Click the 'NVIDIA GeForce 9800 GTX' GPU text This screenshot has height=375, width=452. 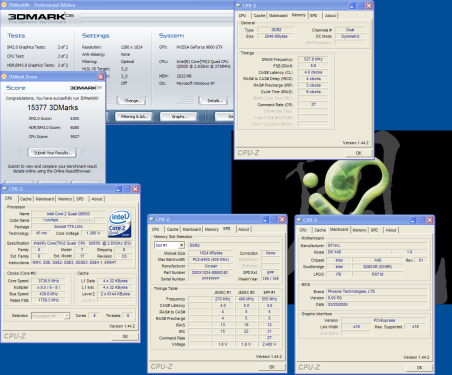click(199, 47)
